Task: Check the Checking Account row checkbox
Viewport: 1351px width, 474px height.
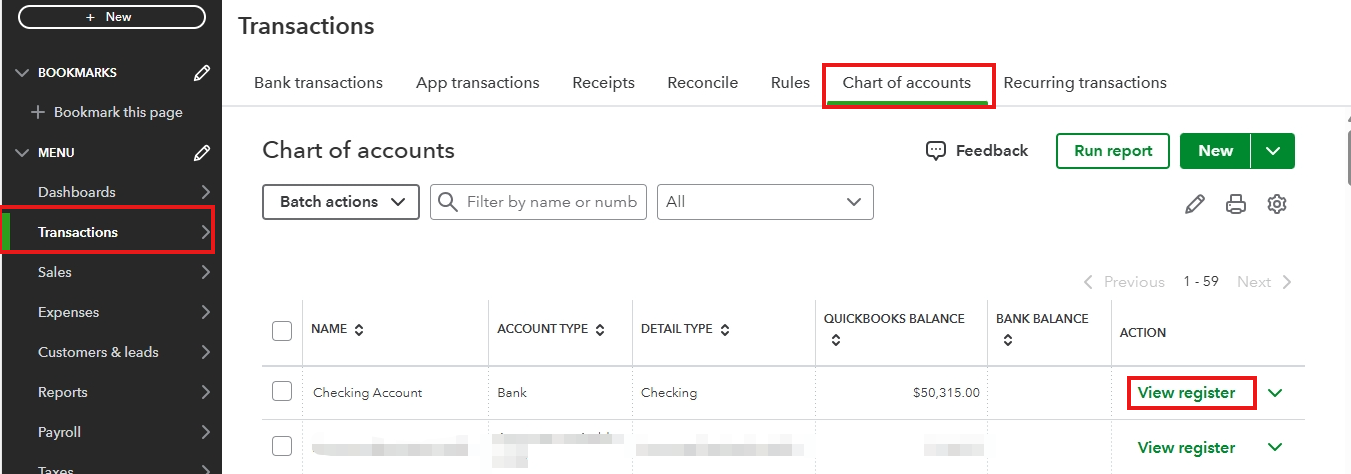Action: (282, 391)
